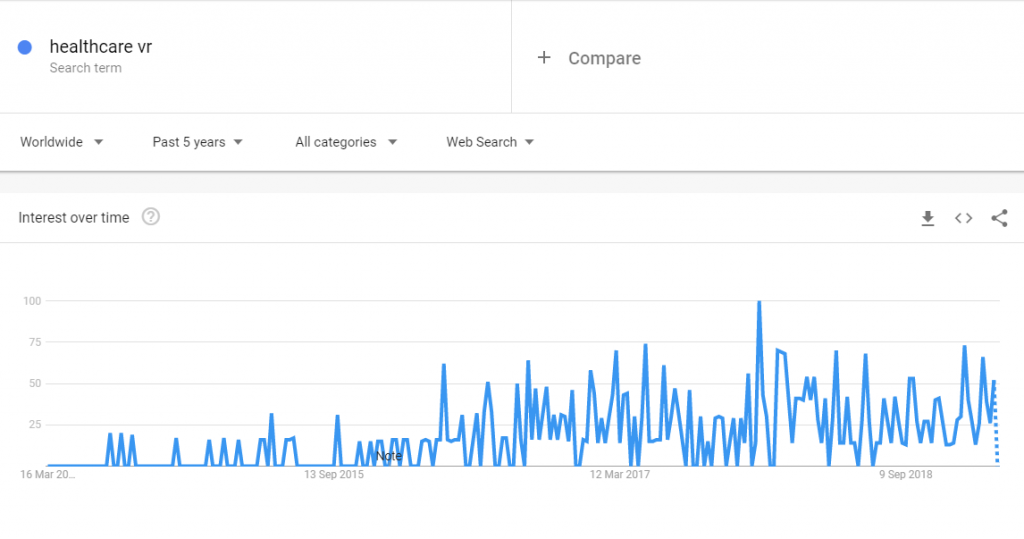Edit the healthcare vr search term

pyautogui.click(x=101, y=46)
